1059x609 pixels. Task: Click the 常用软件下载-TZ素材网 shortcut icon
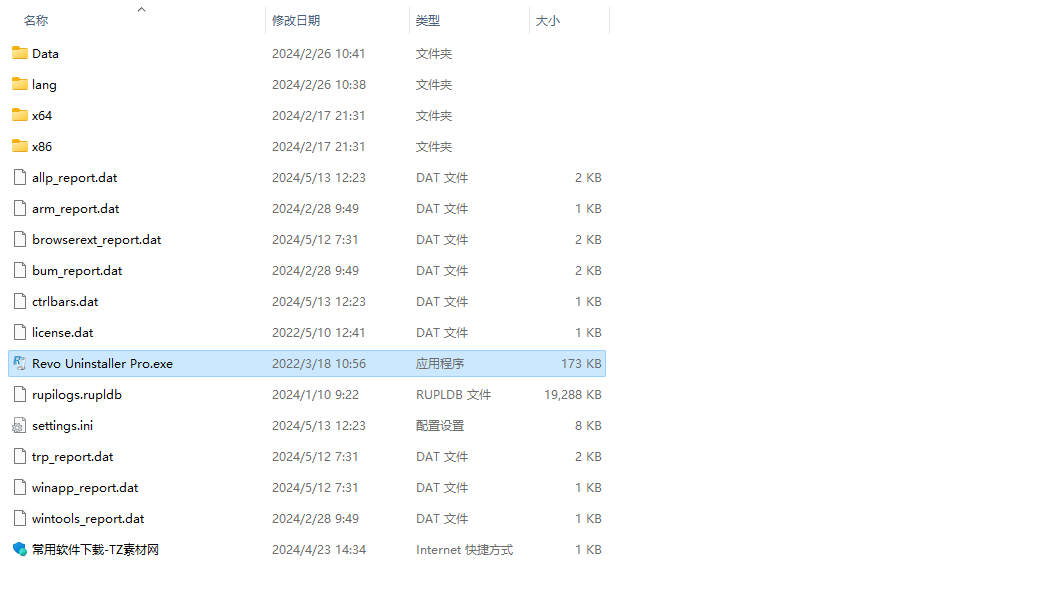point(20,550)
